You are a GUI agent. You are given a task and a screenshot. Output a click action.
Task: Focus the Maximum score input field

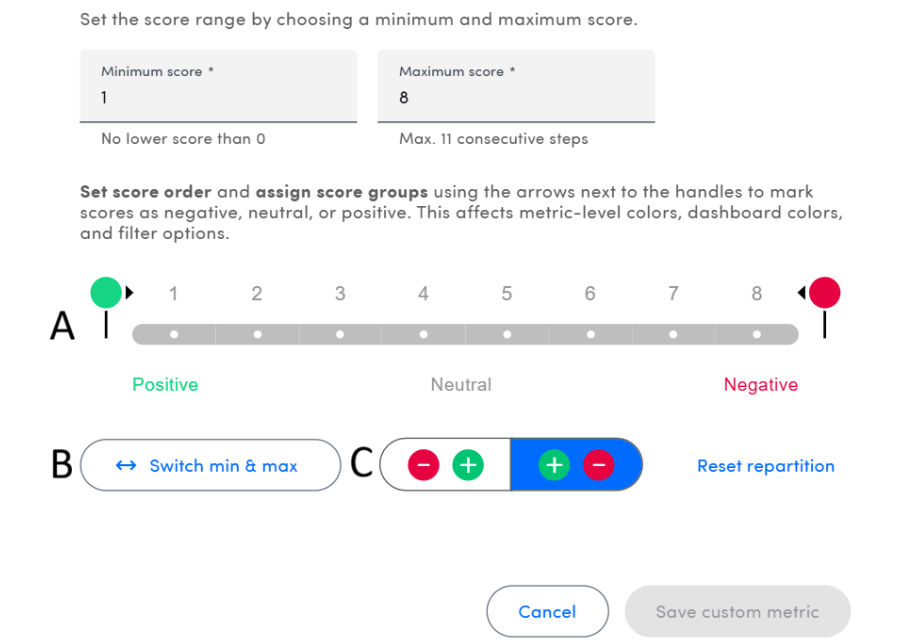[x=516, y=98]
